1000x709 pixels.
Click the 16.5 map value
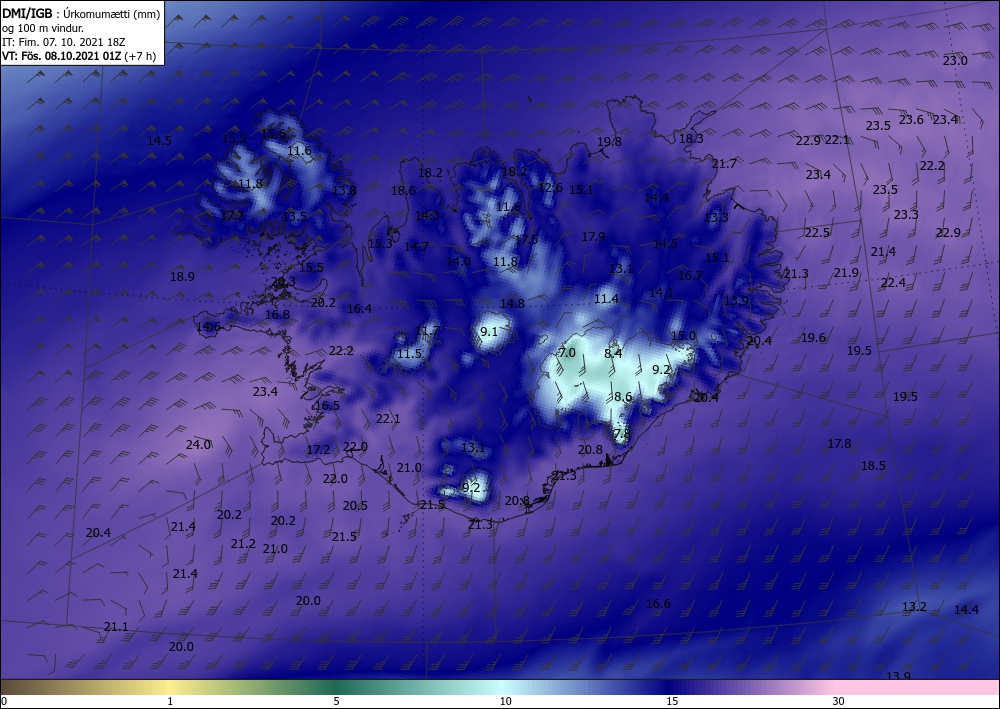[x=327, y=406]
